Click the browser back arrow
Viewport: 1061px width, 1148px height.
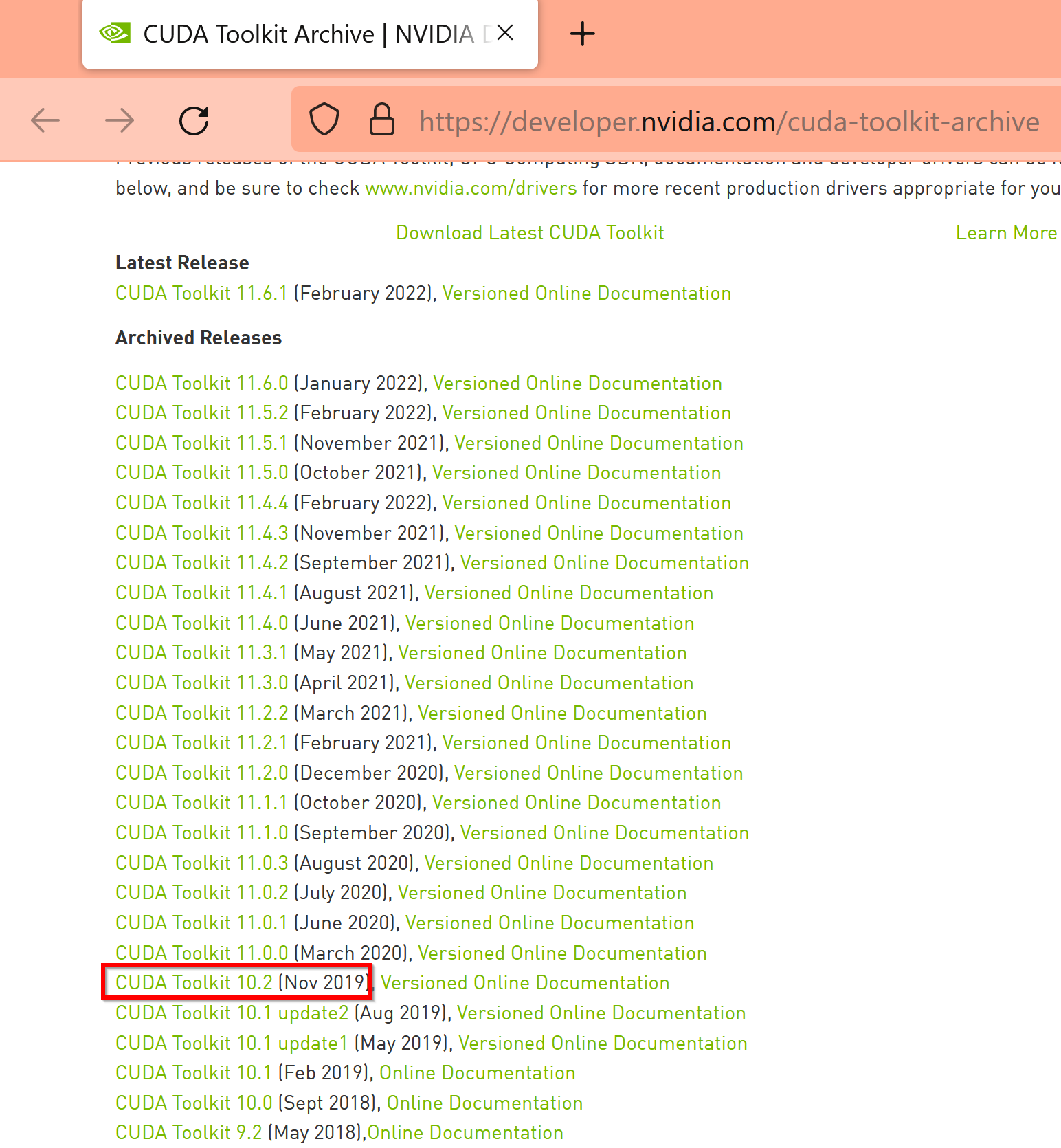[x=45, y=121]
